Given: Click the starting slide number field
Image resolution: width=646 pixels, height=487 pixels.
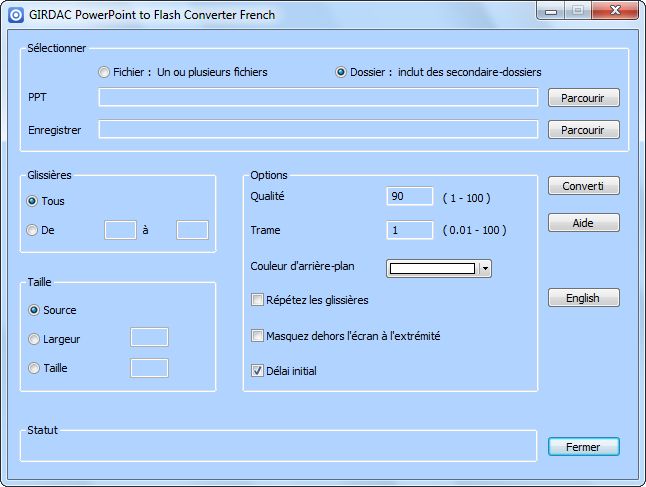Looking at the screenshot, I should 120,230.
